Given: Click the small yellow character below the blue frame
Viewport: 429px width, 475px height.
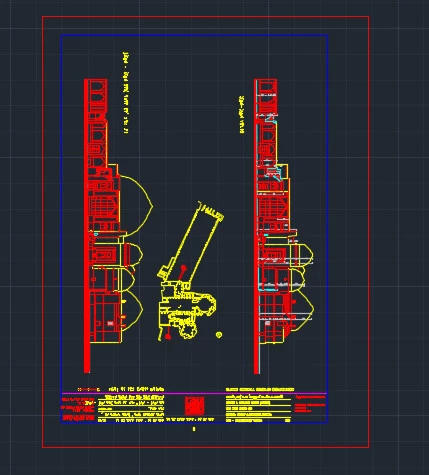Looking at the screenshot, I should 194,429.
